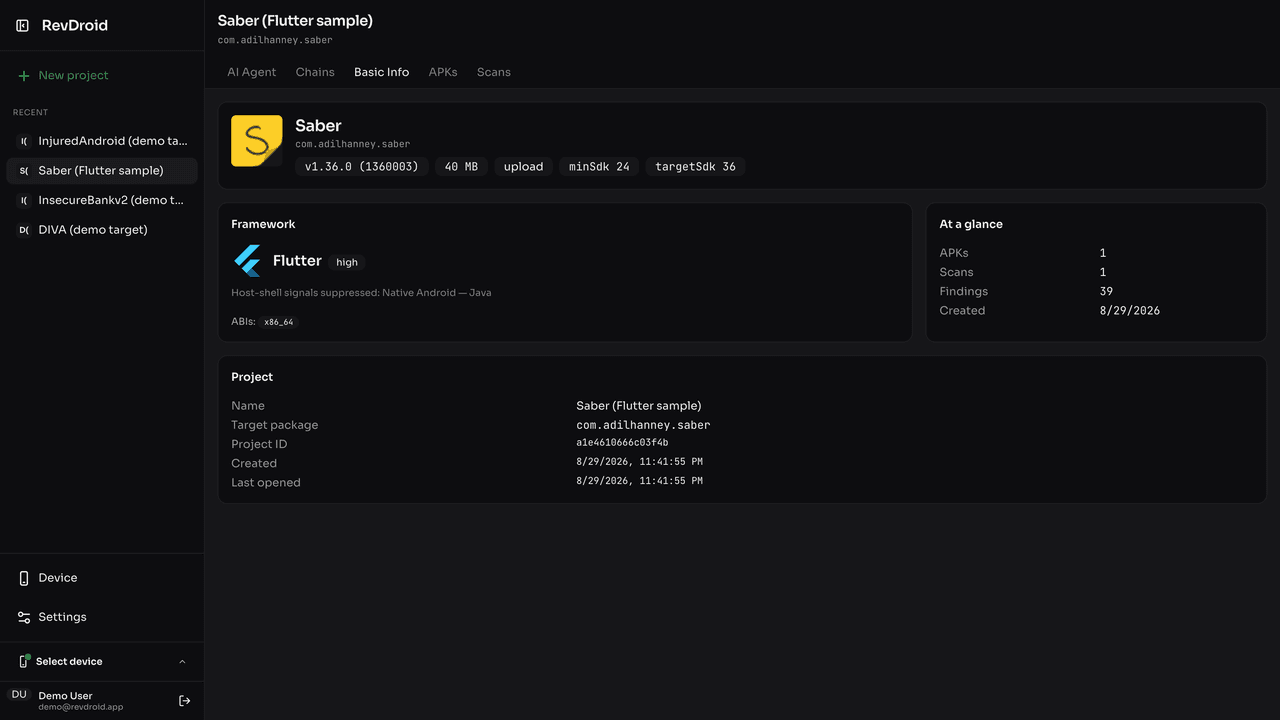Click the high confidence badge

pos(347,262)
